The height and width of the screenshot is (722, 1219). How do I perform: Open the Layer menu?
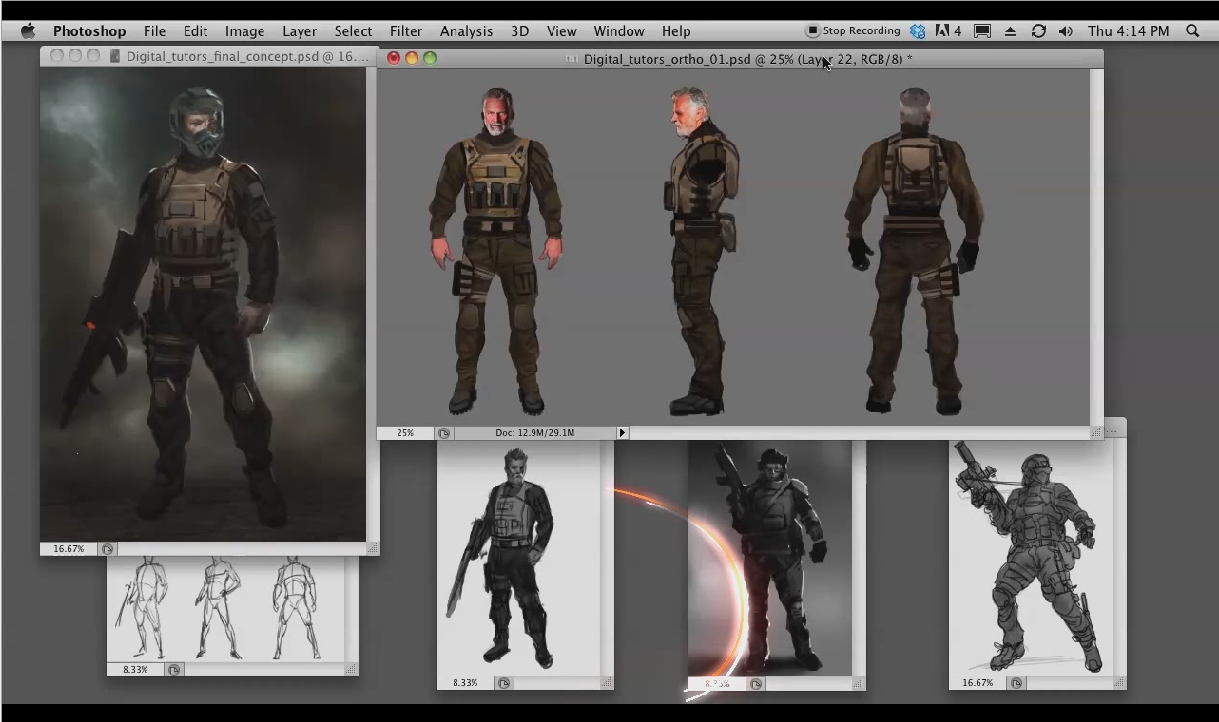pos(299,31)
